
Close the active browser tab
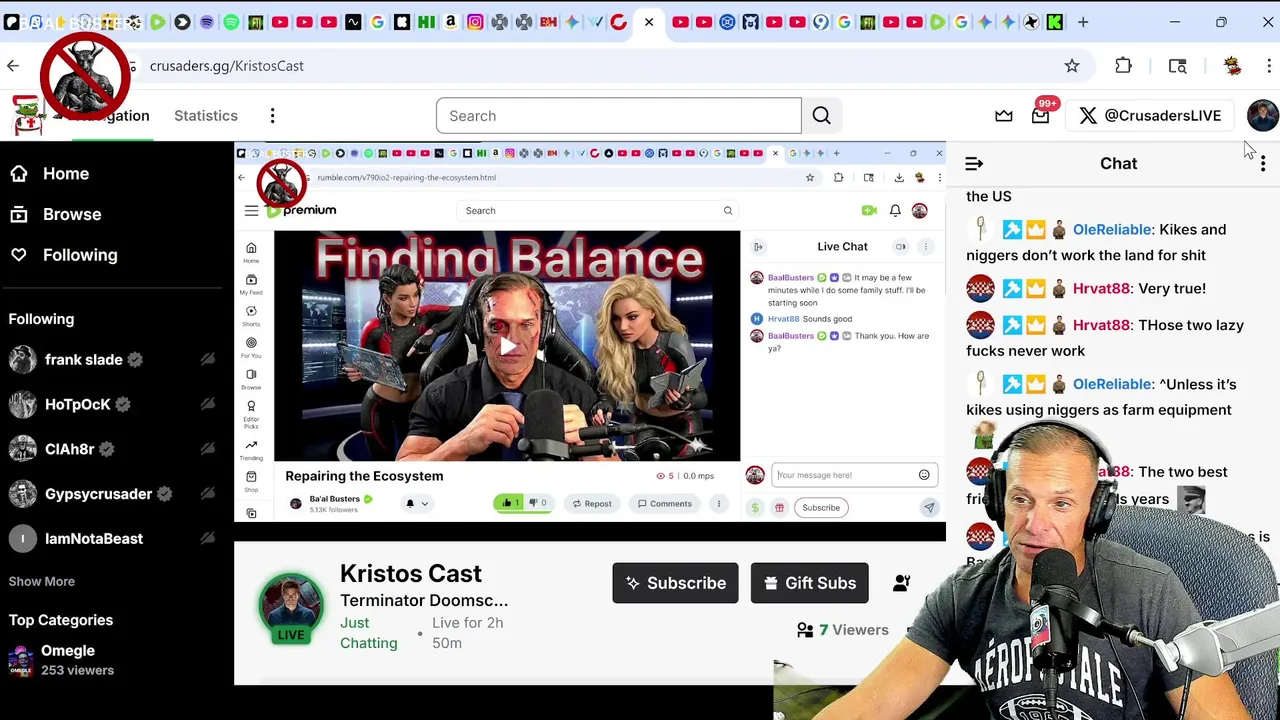649,22
